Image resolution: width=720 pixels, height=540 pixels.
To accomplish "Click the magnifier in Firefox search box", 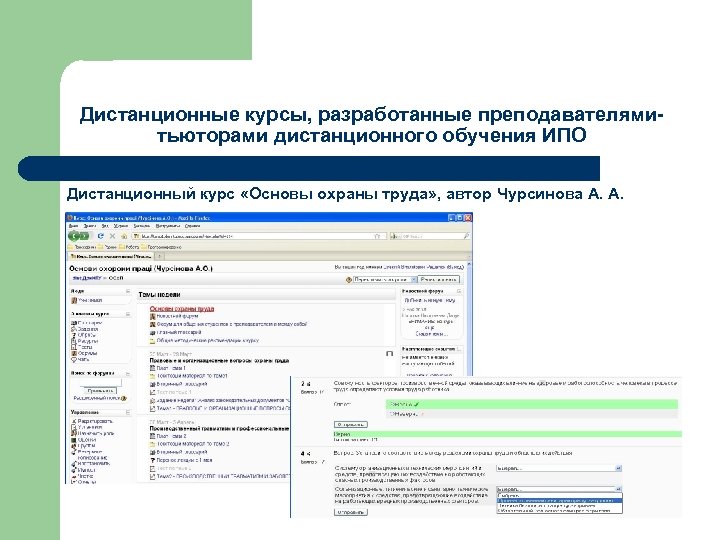I will click(x=466, y=236).
